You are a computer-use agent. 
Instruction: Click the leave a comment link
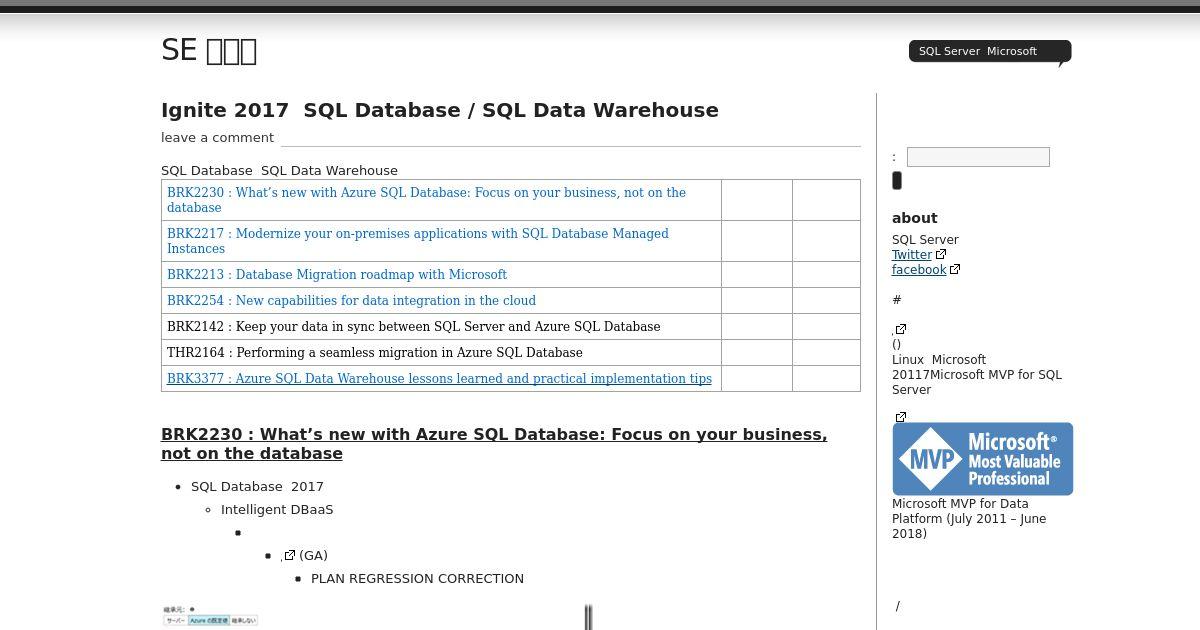pyautogui.click(x=217, y=138)
